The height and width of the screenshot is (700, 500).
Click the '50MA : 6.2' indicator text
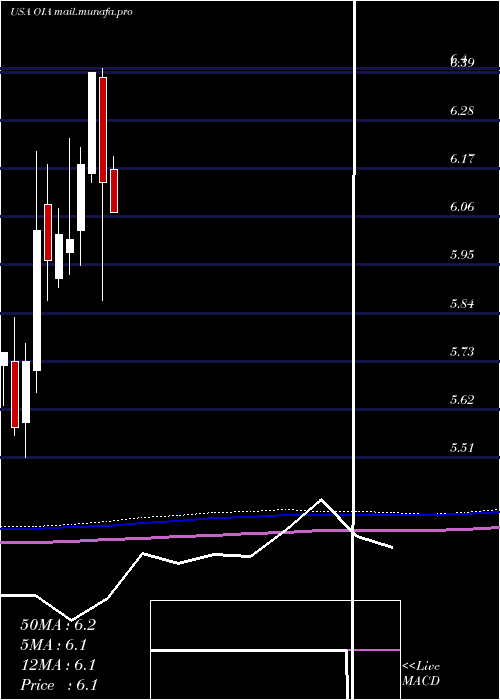[x=58, y=625]
